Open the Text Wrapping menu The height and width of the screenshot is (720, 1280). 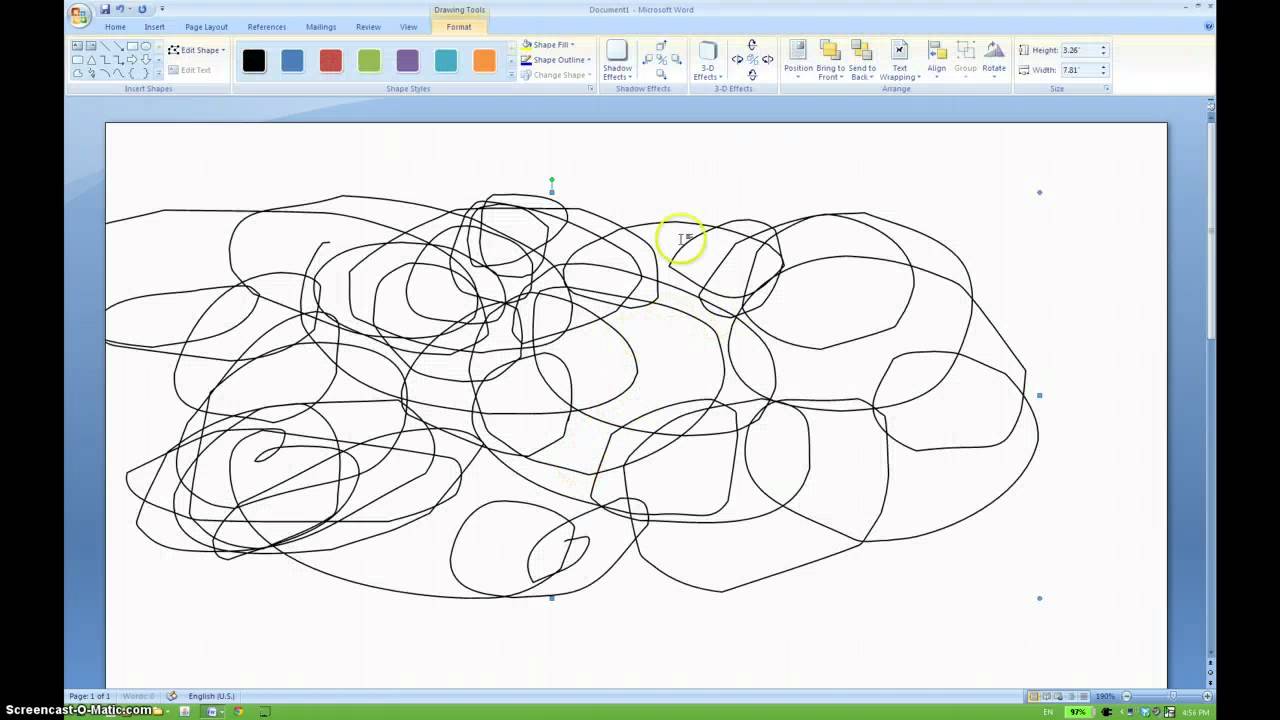[899, 58]
